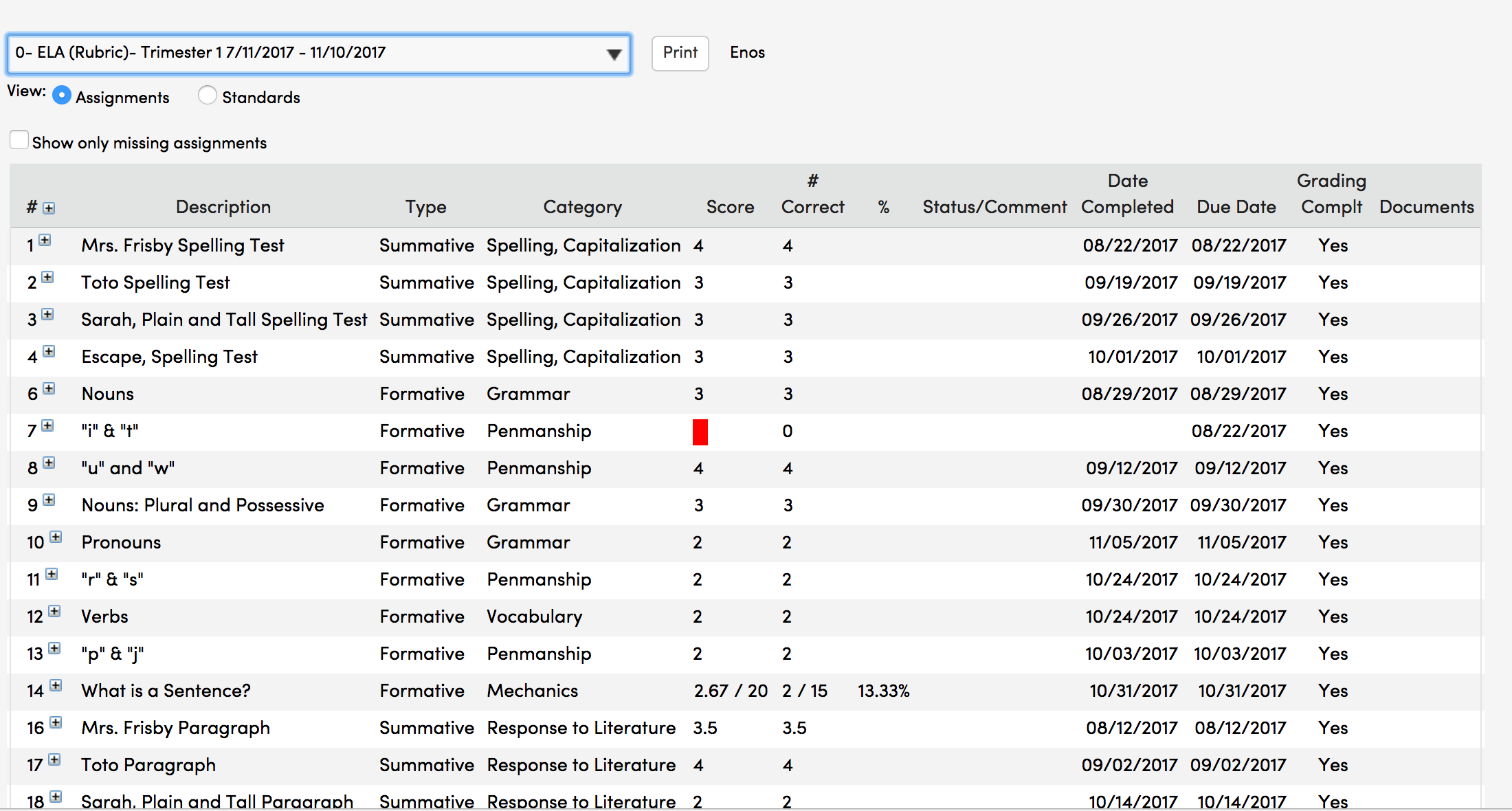Click the Due Date column header
The width and height of the screenshot is (1512, 811).
(1236, 207)
